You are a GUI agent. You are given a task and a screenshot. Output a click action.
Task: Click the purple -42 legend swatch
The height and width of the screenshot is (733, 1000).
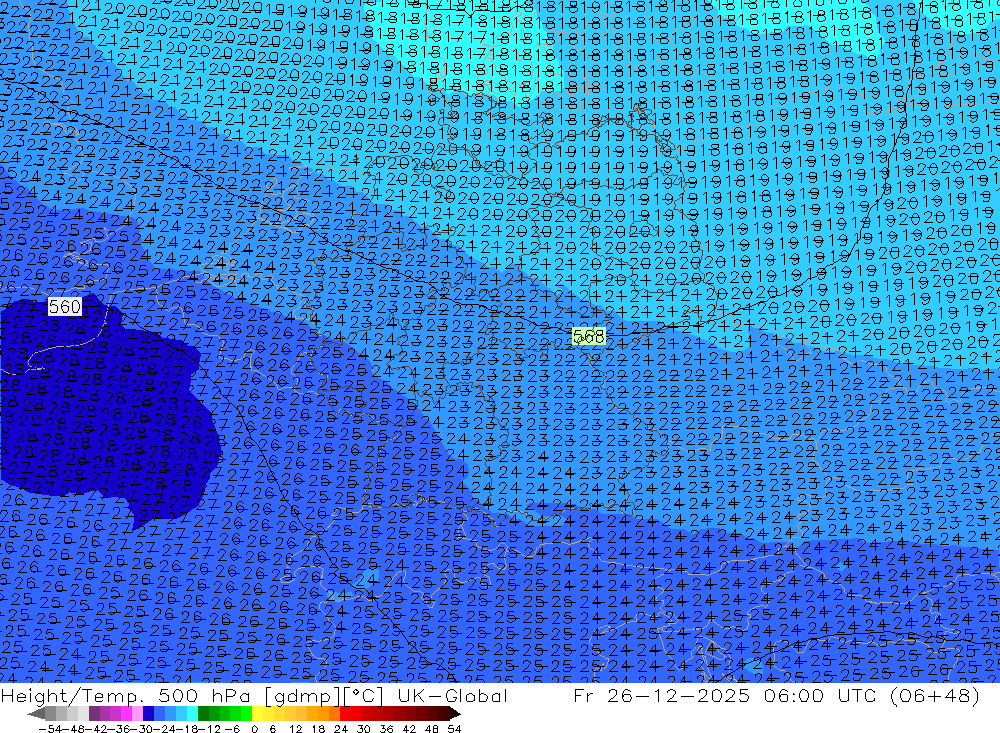(94, 713)
